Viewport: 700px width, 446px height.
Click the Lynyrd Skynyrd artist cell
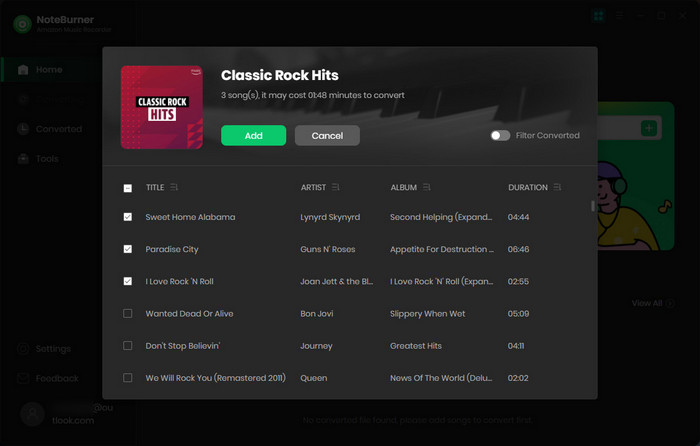click(x=330, y=217)
